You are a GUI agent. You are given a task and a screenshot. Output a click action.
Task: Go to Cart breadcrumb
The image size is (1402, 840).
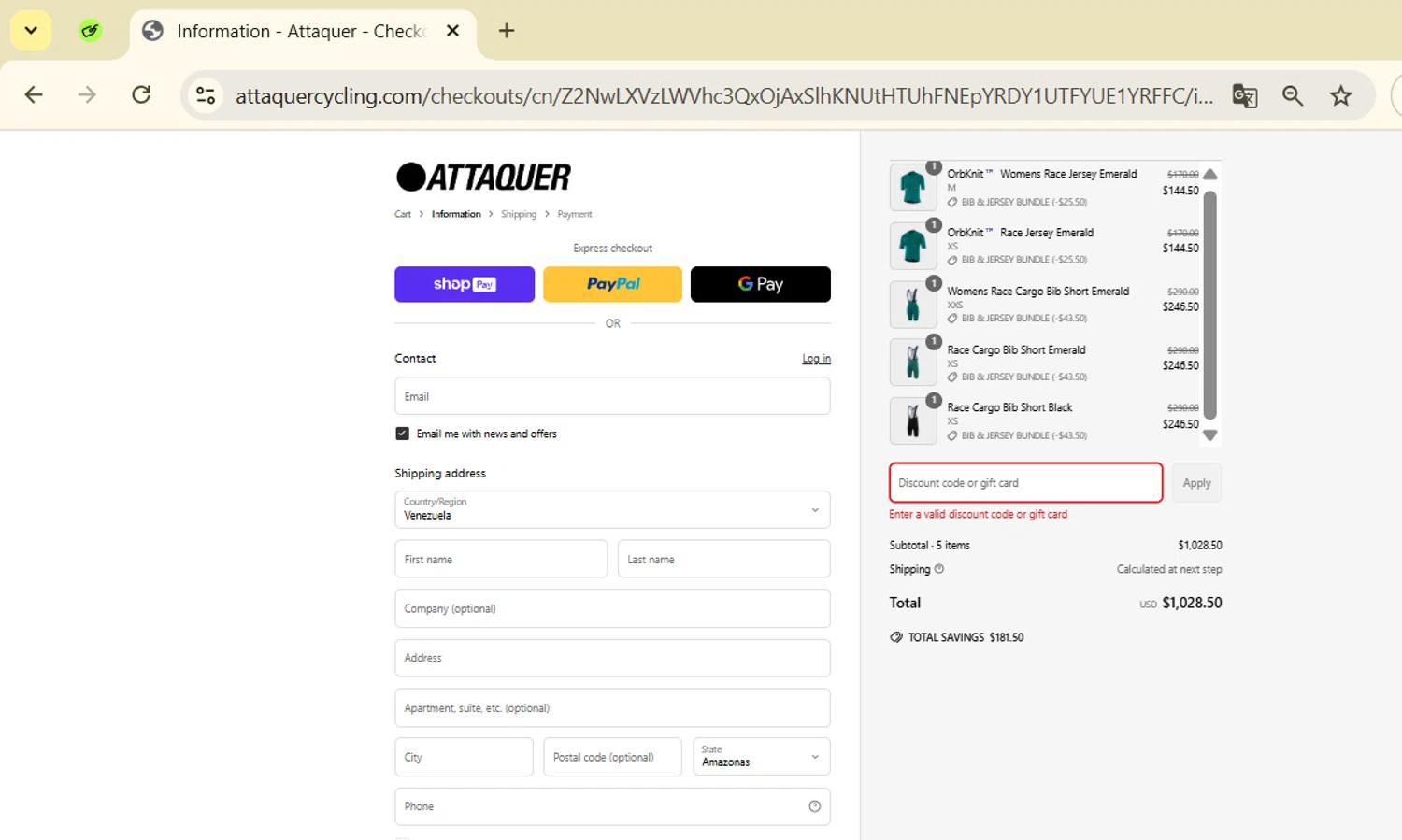[x=403, y=214]
